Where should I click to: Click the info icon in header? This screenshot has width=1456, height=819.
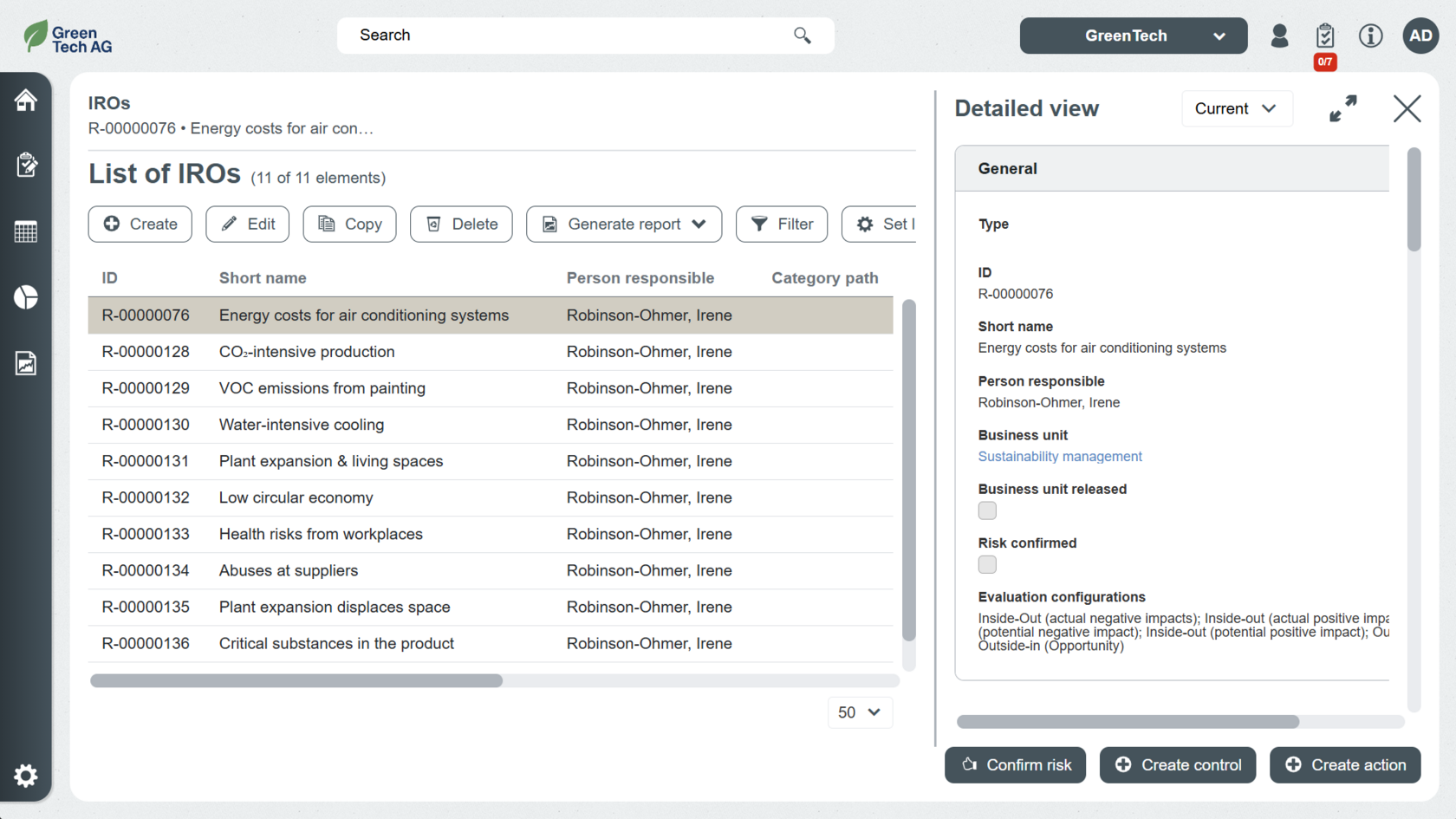pyautogui.click(x=1370, y=36)
